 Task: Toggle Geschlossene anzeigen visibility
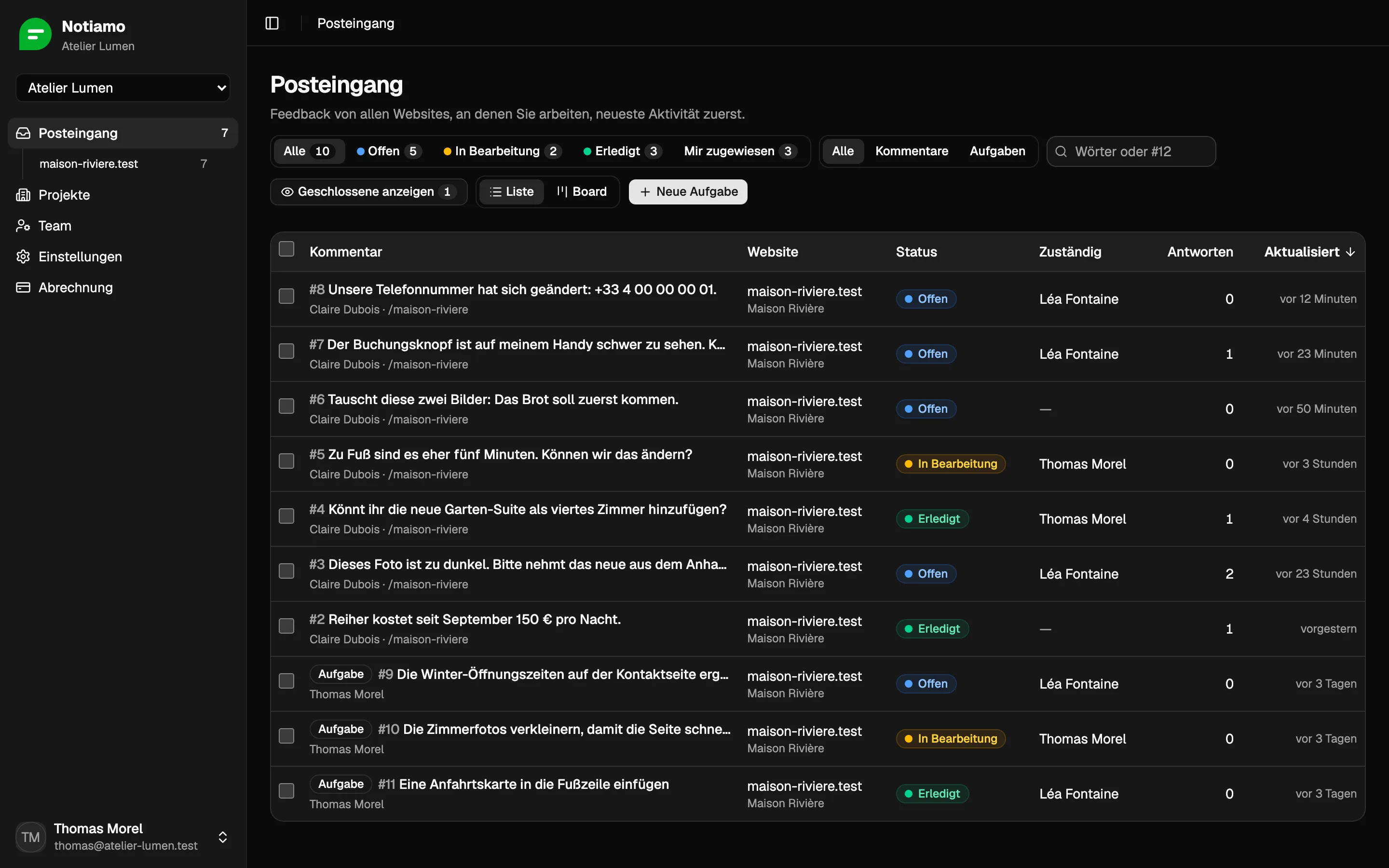click(368, 192)
